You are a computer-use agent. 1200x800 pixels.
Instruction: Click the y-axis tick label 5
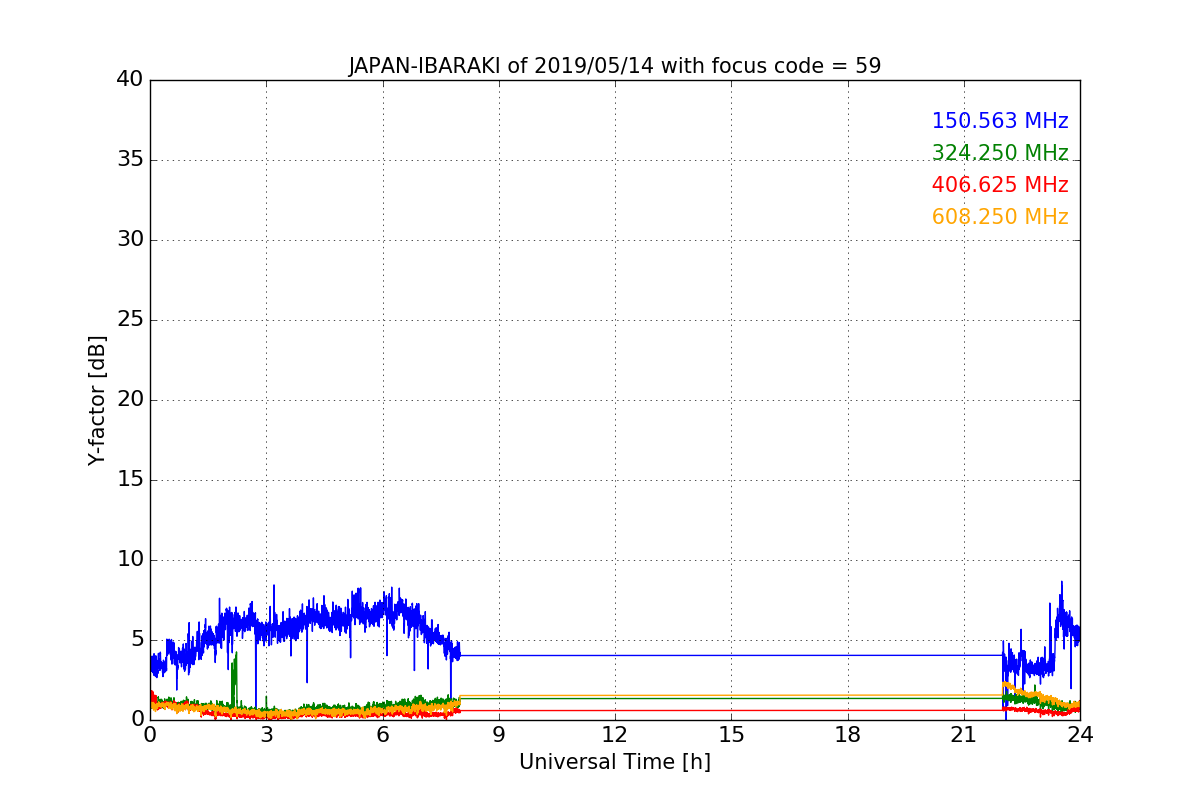tap(137, 640)
